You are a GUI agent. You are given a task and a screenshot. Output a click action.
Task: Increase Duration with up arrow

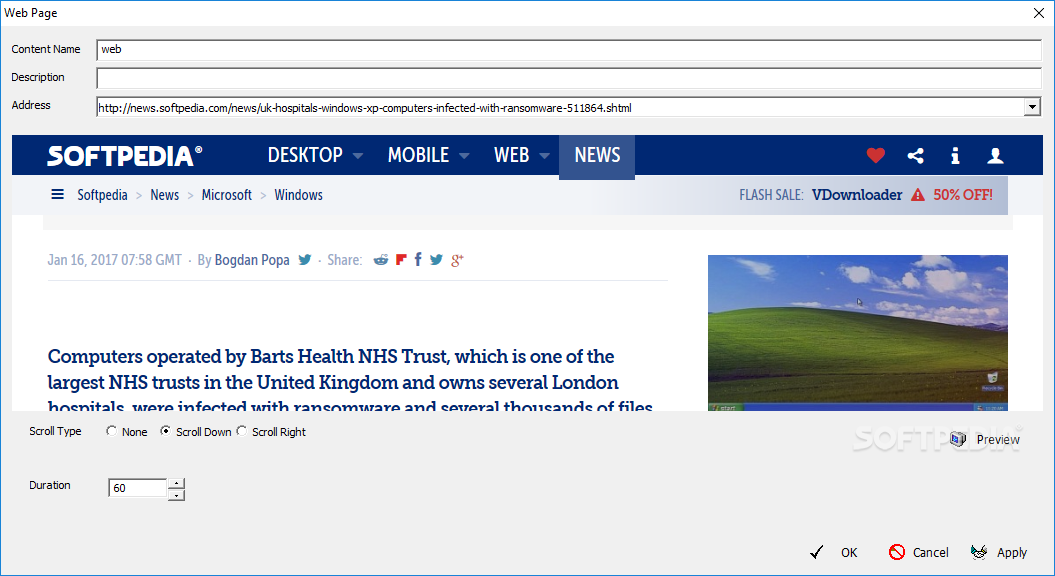(x=176, y=483)
